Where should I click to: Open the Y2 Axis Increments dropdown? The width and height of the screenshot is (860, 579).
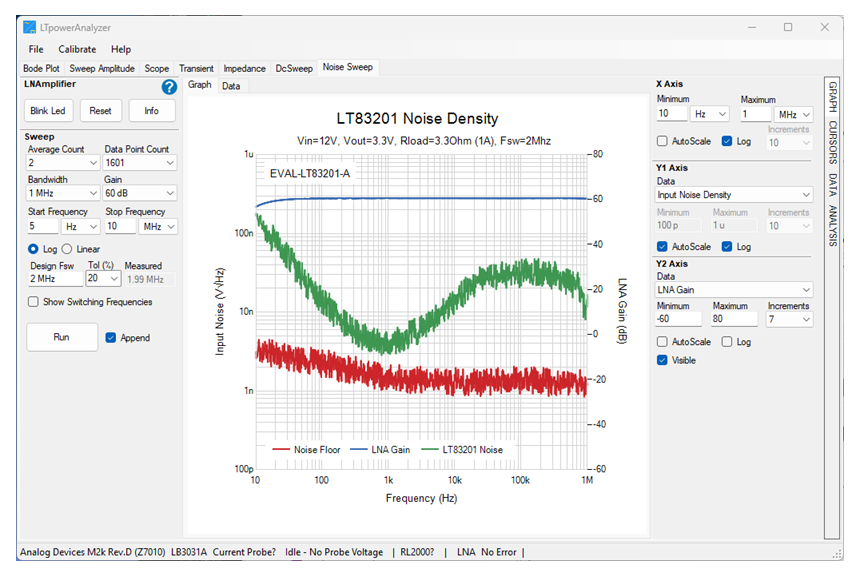pos(789,319)
